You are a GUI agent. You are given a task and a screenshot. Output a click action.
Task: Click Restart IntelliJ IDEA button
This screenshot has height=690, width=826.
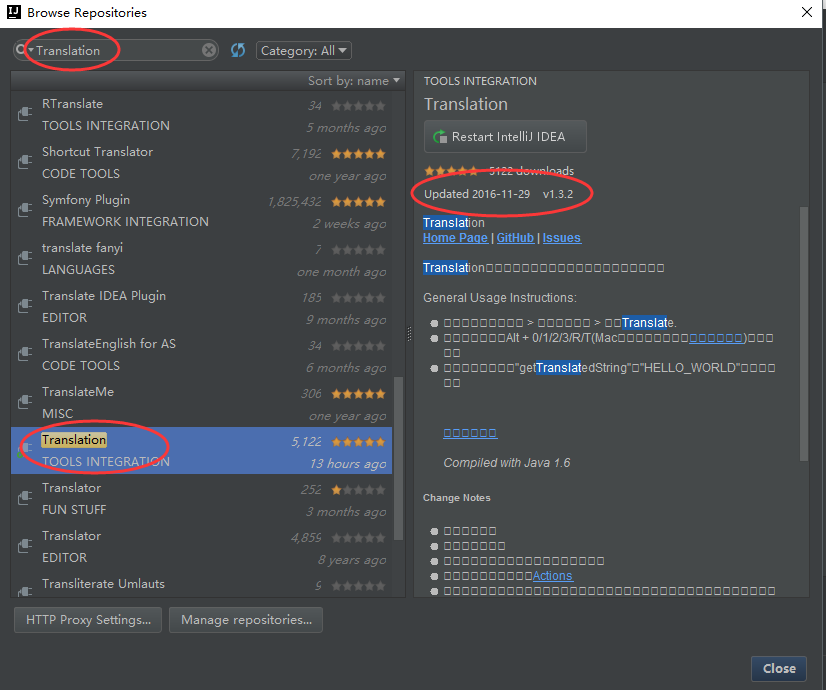(x=505, y=136)
